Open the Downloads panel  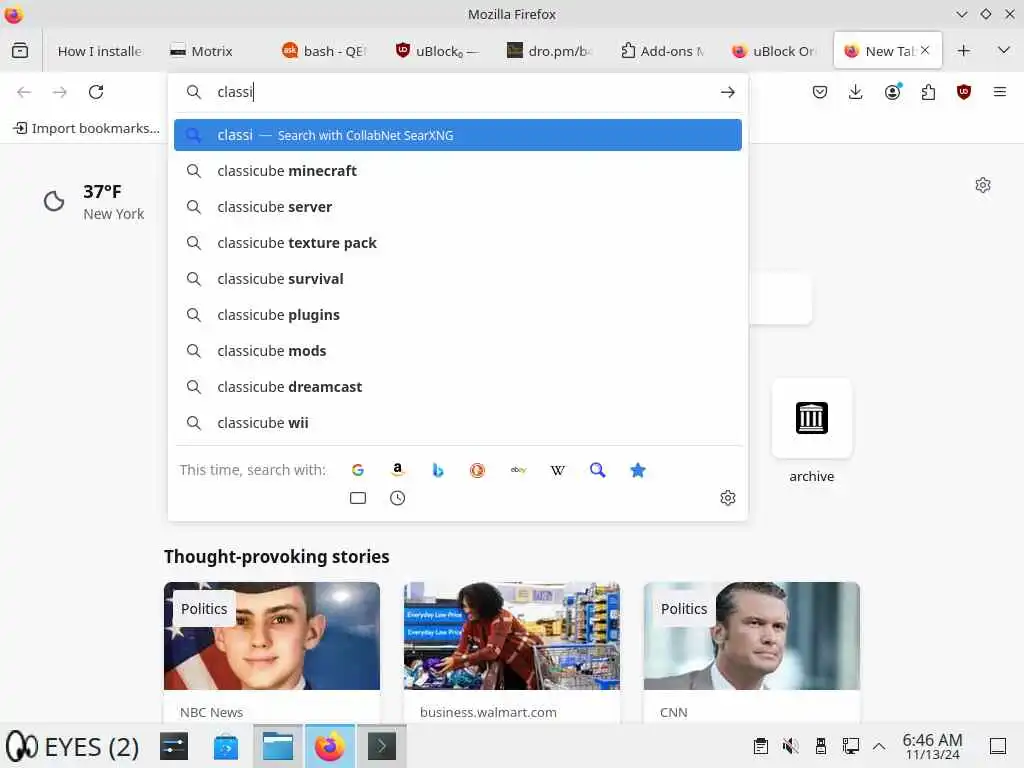pyautogui.click(x=856, y=92)
